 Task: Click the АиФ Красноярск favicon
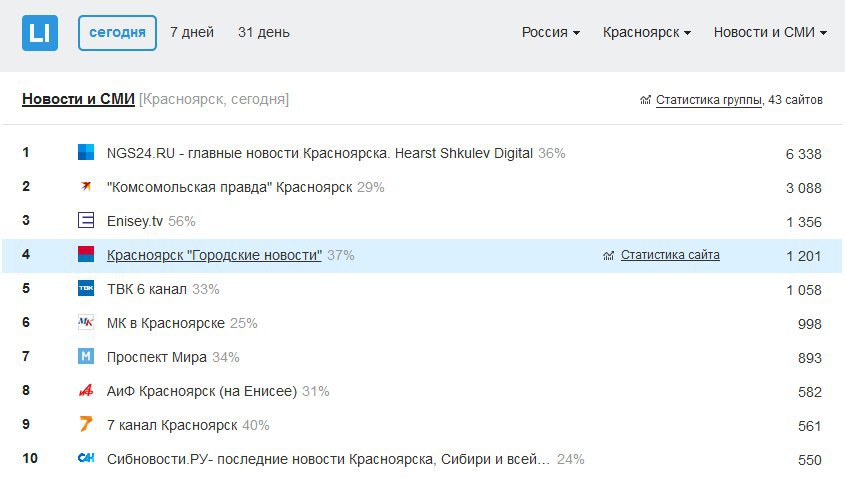coord(86,391)
